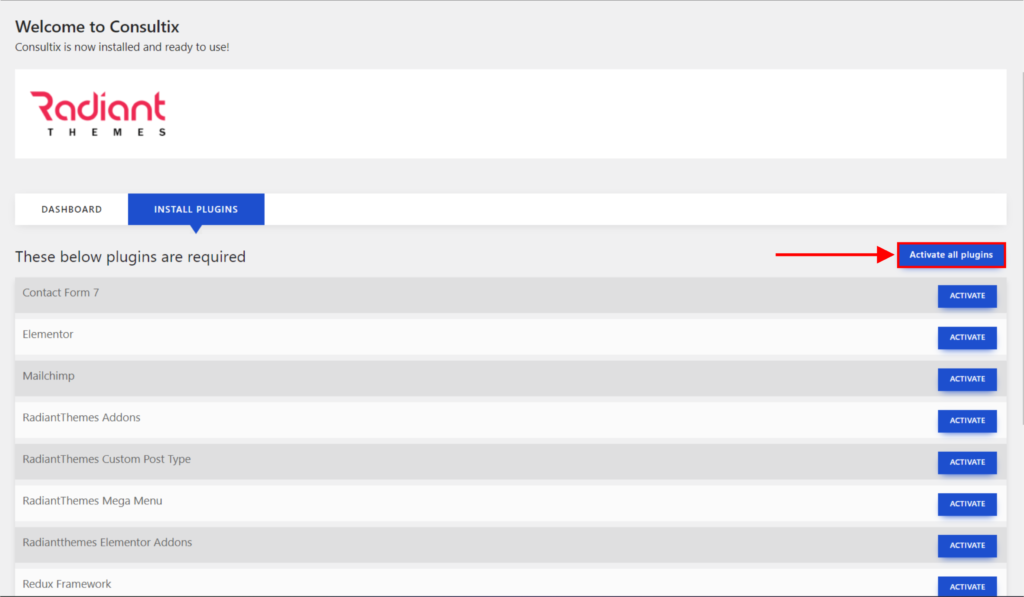Click the Redux Framework plugin name
Image resolution: width=1024 pixels, height=597 pixels.
pos(67,584)
